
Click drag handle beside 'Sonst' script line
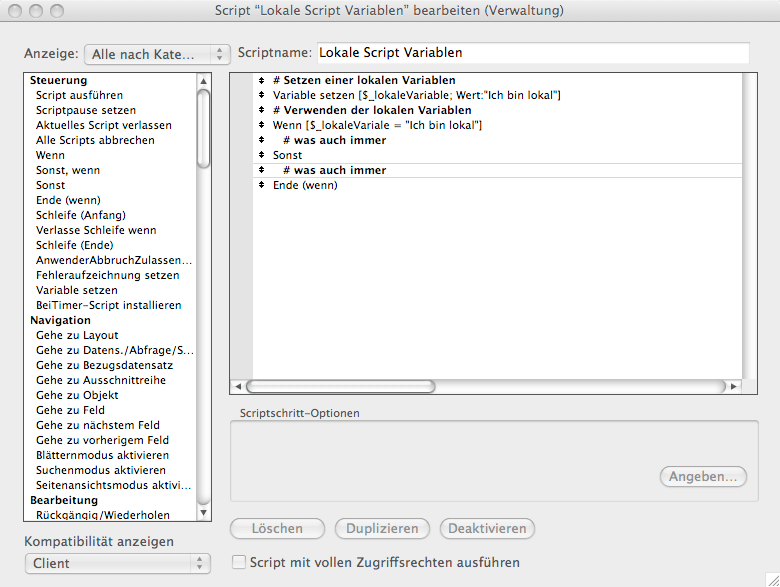click(260, 155)
